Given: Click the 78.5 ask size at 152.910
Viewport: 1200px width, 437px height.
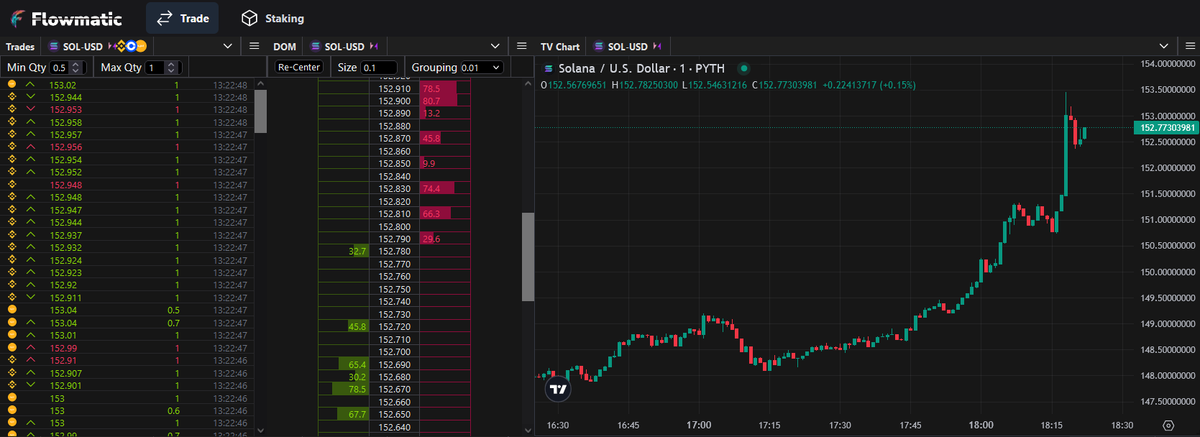Looking at the screenshot, I should (432, 88).
